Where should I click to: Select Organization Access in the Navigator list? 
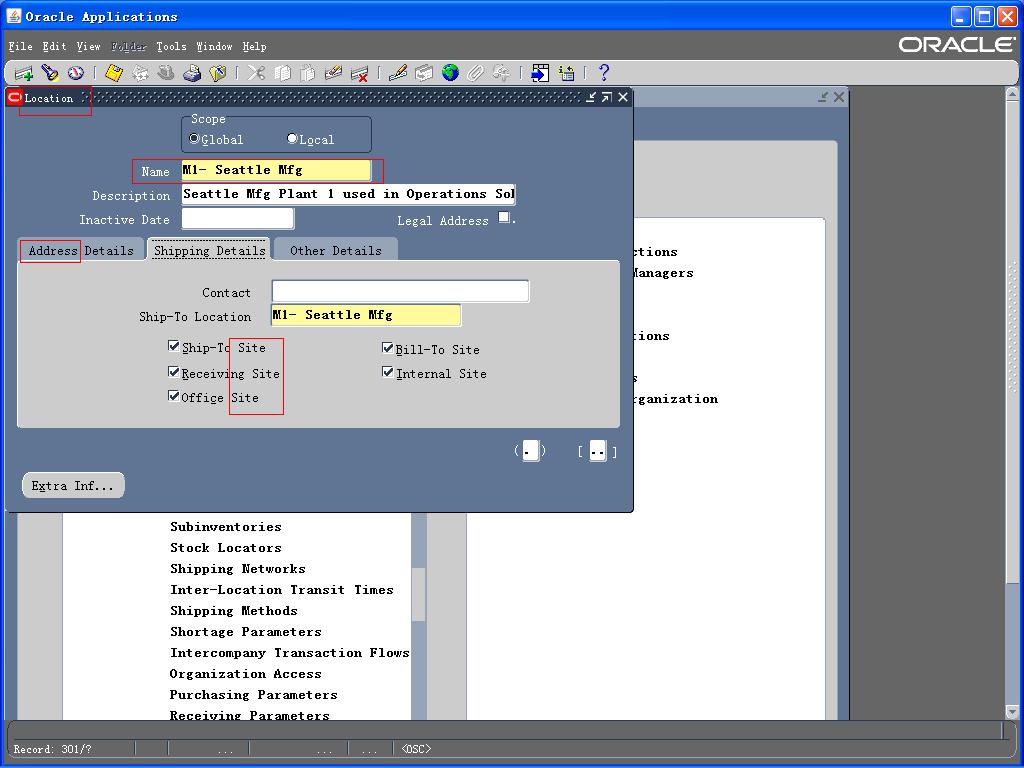[x=246, y=673]
